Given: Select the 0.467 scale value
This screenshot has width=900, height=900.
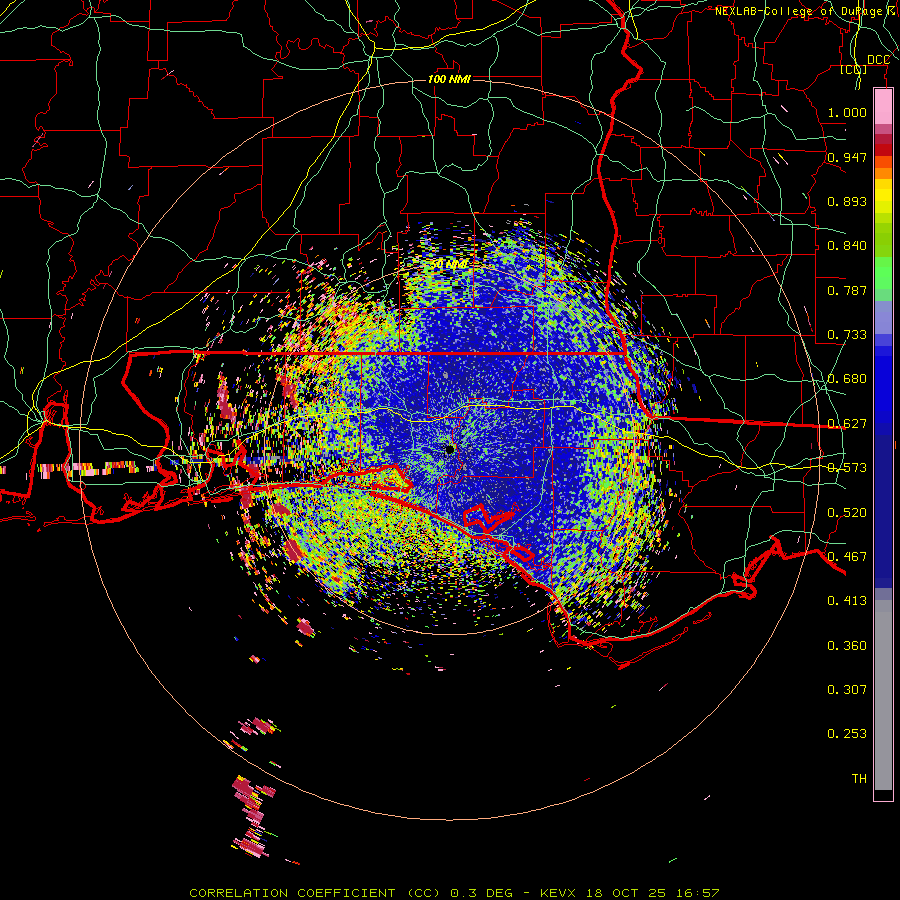Looking at the screenshot, I should 847,557.
